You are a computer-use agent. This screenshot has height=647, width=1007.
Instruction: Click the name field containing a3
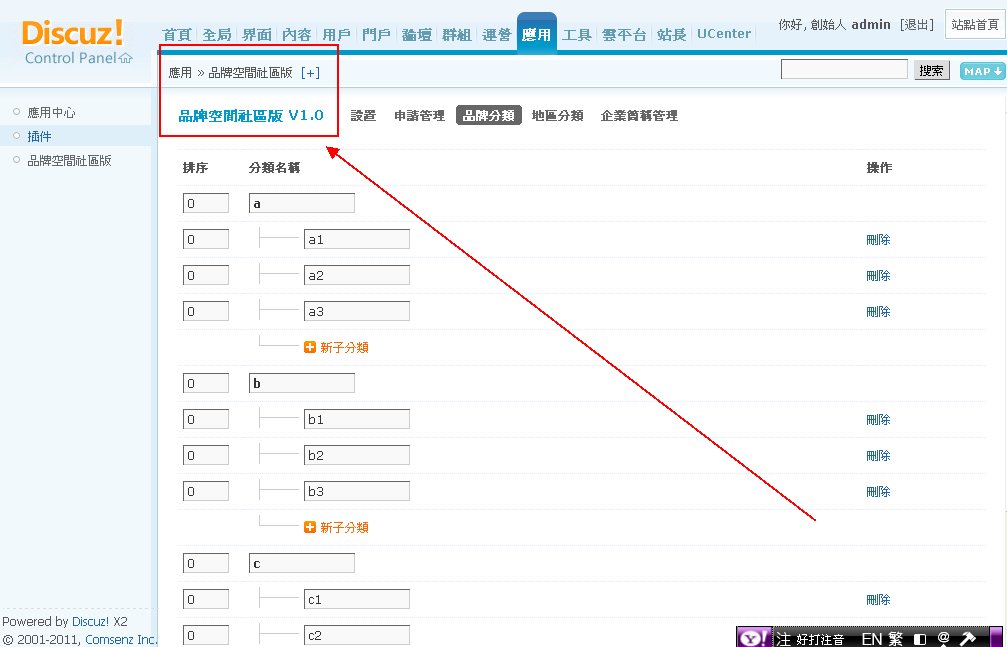click(356, 311)
